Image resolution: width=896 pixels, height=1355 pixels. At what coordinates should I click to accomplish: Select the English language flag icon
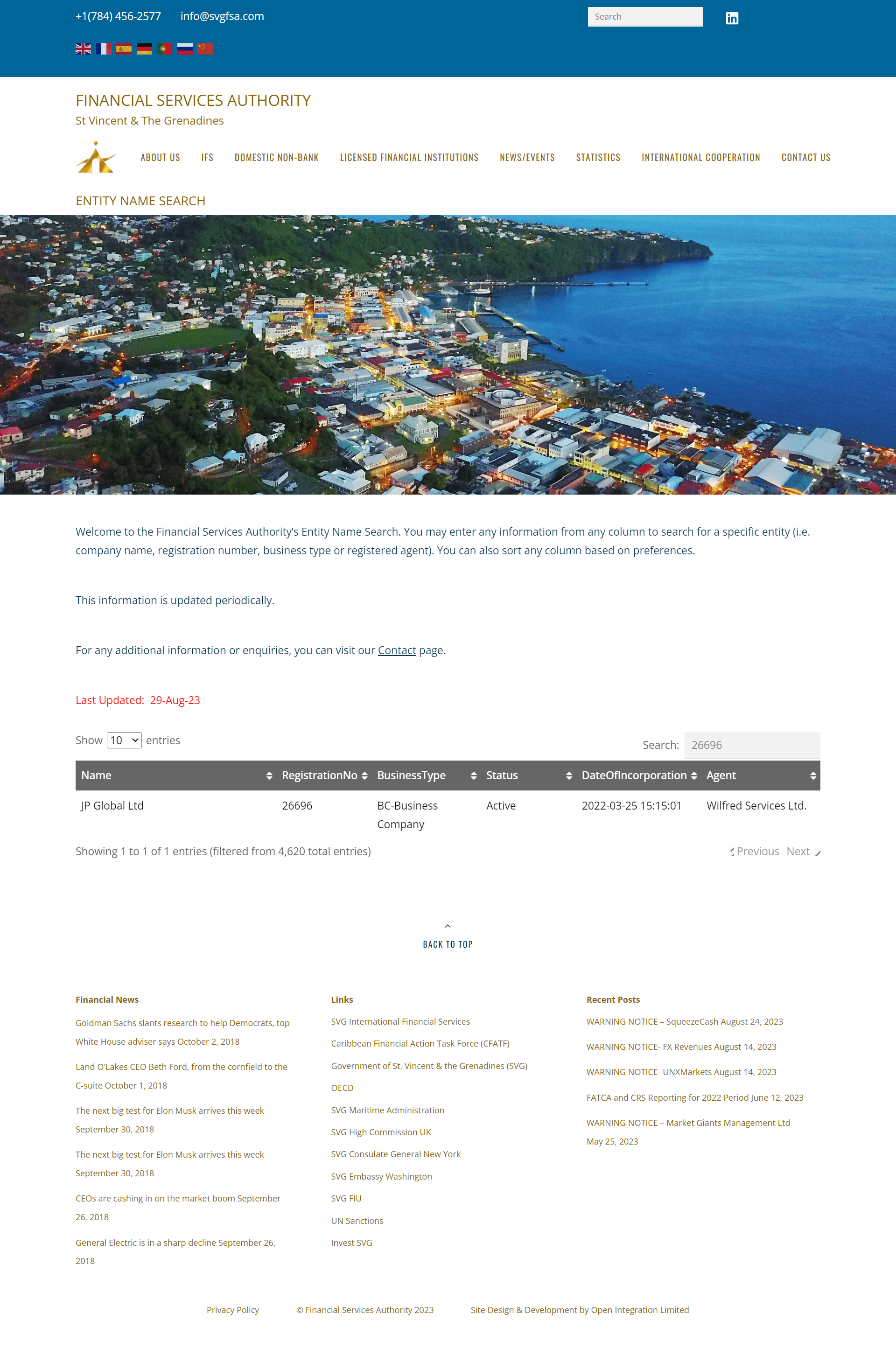tap(83, 48)
